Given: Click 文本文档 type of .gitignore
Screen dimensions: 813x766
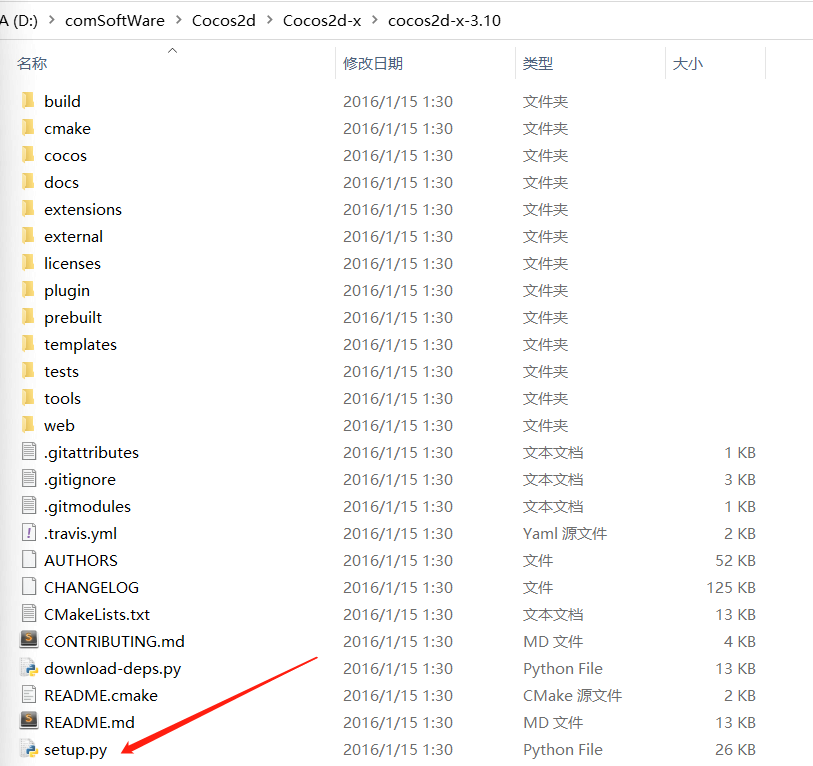Looking at the screenshot, I should click(x=553, y=480).
